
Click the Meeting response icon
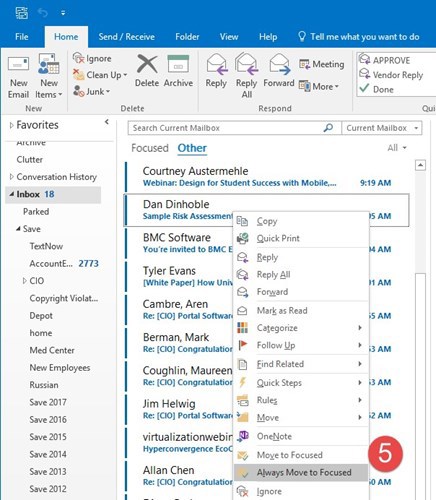pos(304,64)
